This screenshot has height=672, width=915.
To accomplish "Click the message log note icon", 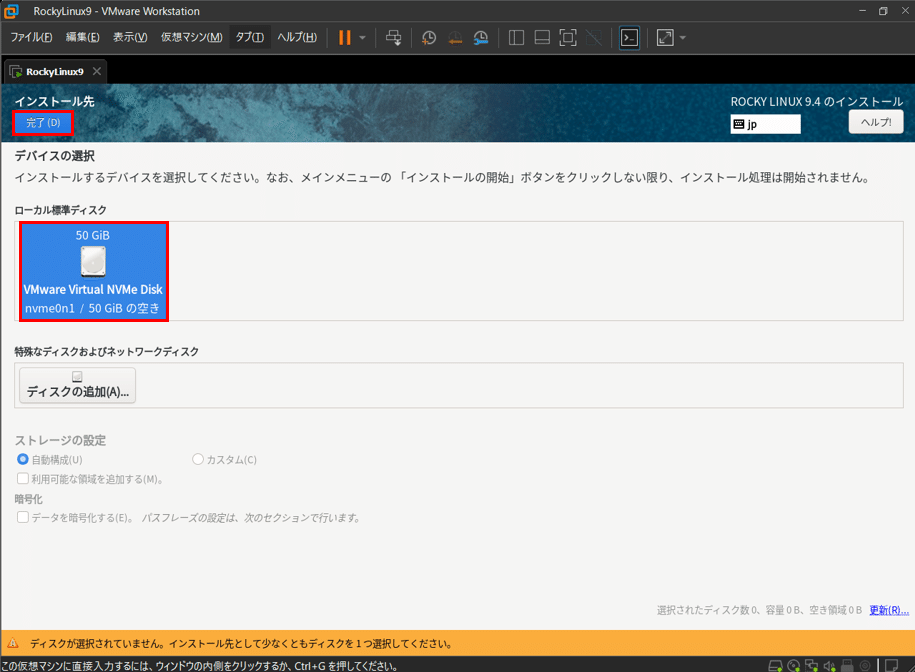I will [892, 666].
